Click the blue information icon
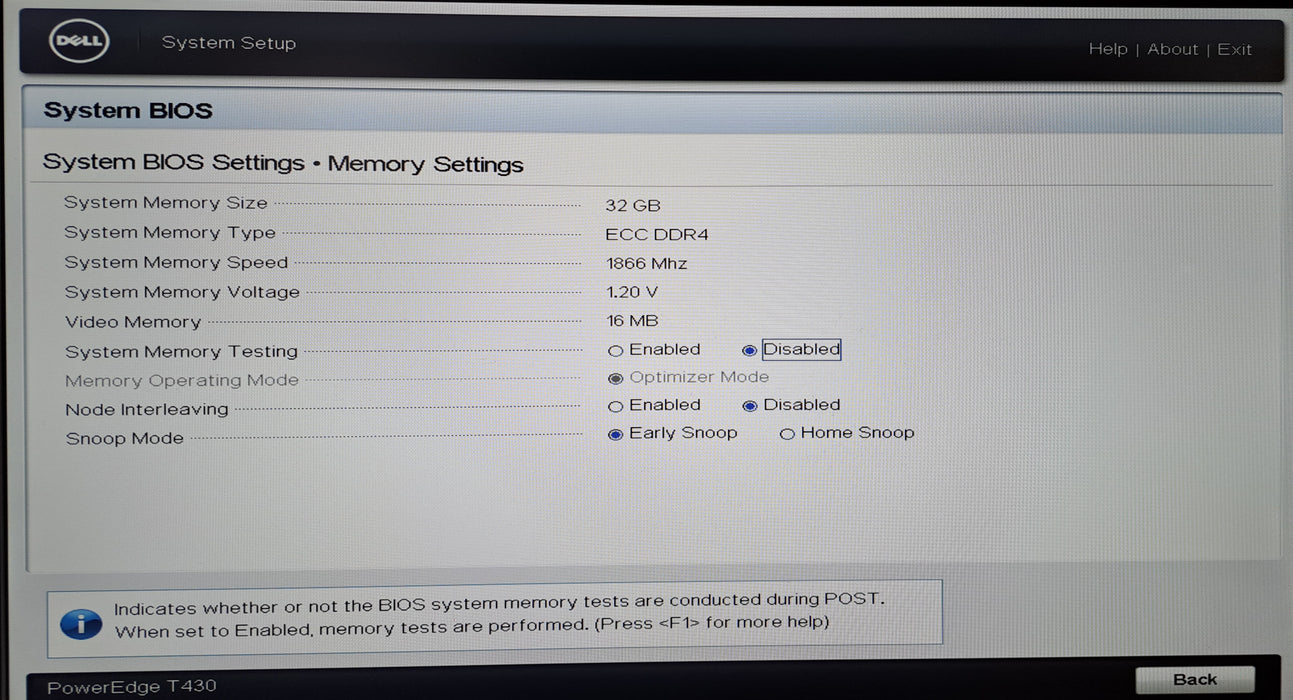This screenshot has height=700, width=1293. click(81, 622)
